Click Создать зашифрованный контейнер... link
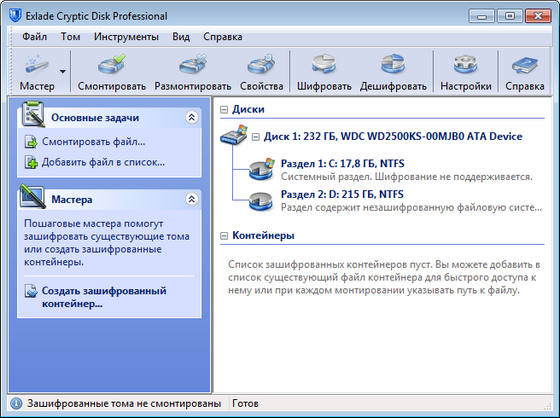Viewport: 560px width, 418px height. [x=104, y=297]
